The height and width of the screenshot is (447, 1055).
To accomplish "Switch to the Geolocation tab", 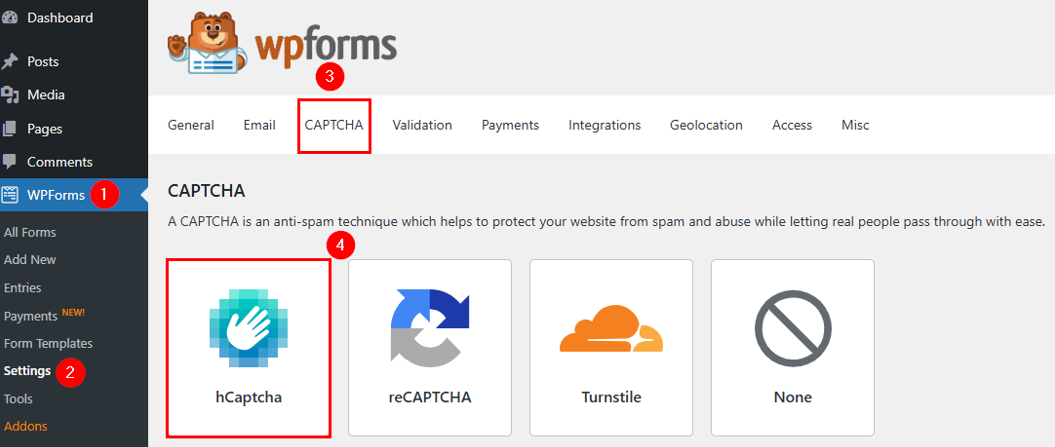I will pos(706,125).
